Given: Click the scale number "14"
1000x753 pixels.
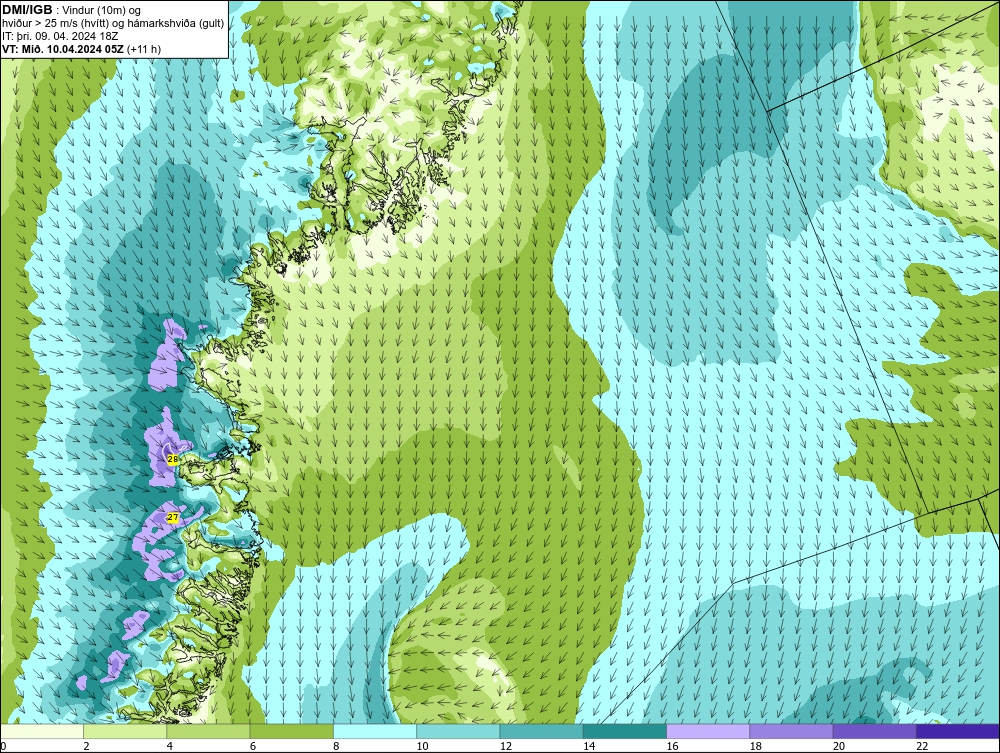Looking at the screenshot, I should click(589, 746).
